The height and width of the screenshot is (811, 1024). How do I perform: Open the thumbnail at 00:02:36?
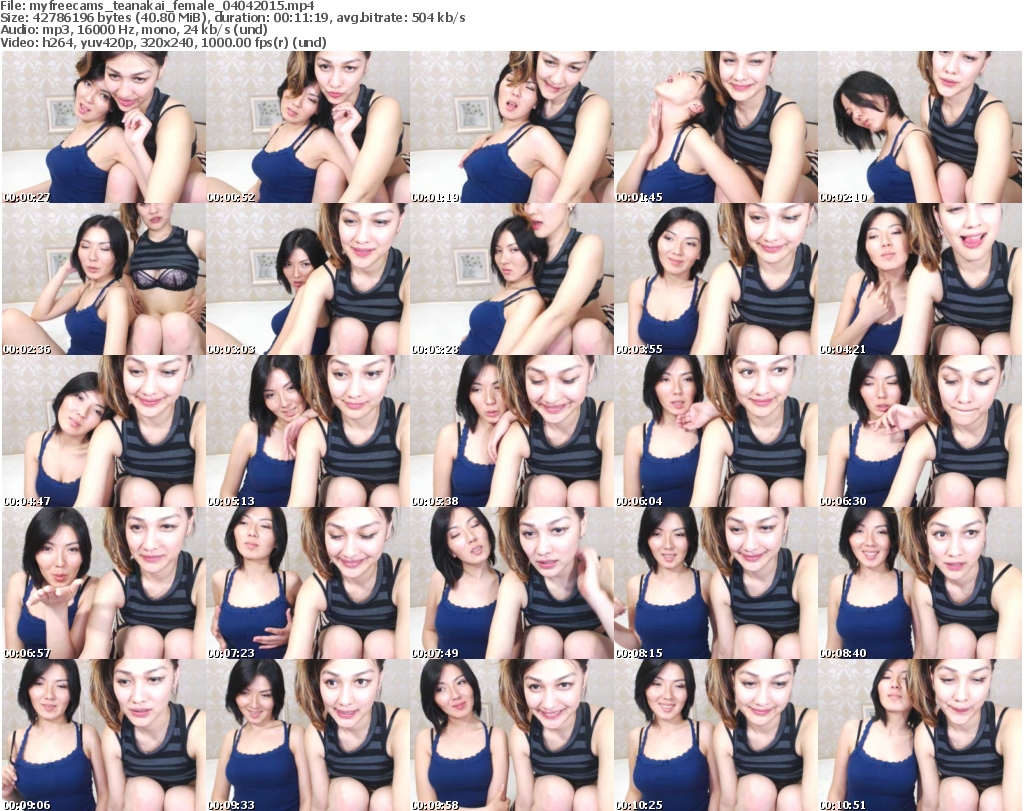click(104, 279)
